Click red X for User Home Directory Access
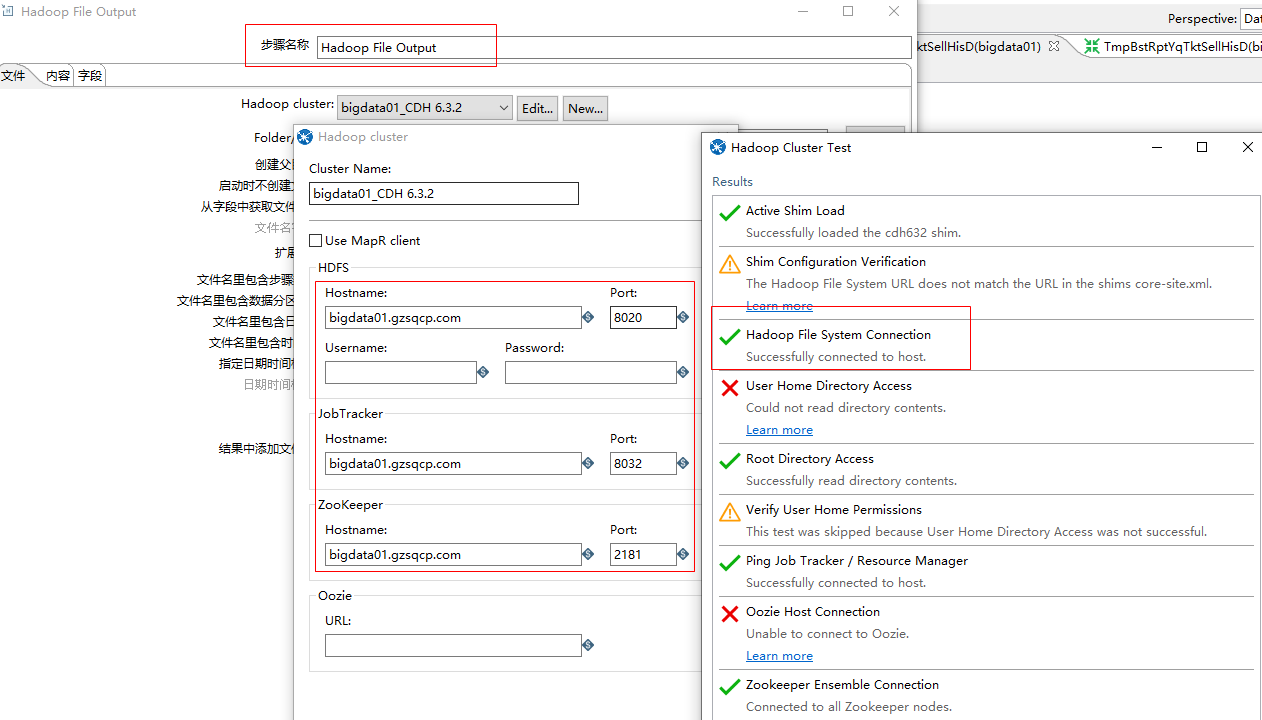 730,387
